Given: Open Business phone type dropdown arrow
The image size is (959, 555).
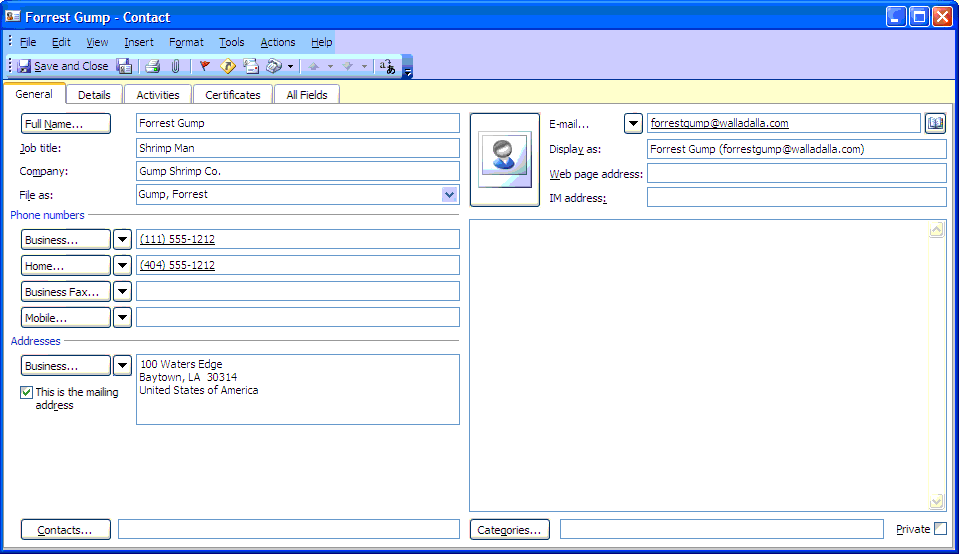Looking at the screenshot, I should pos(122,239).
